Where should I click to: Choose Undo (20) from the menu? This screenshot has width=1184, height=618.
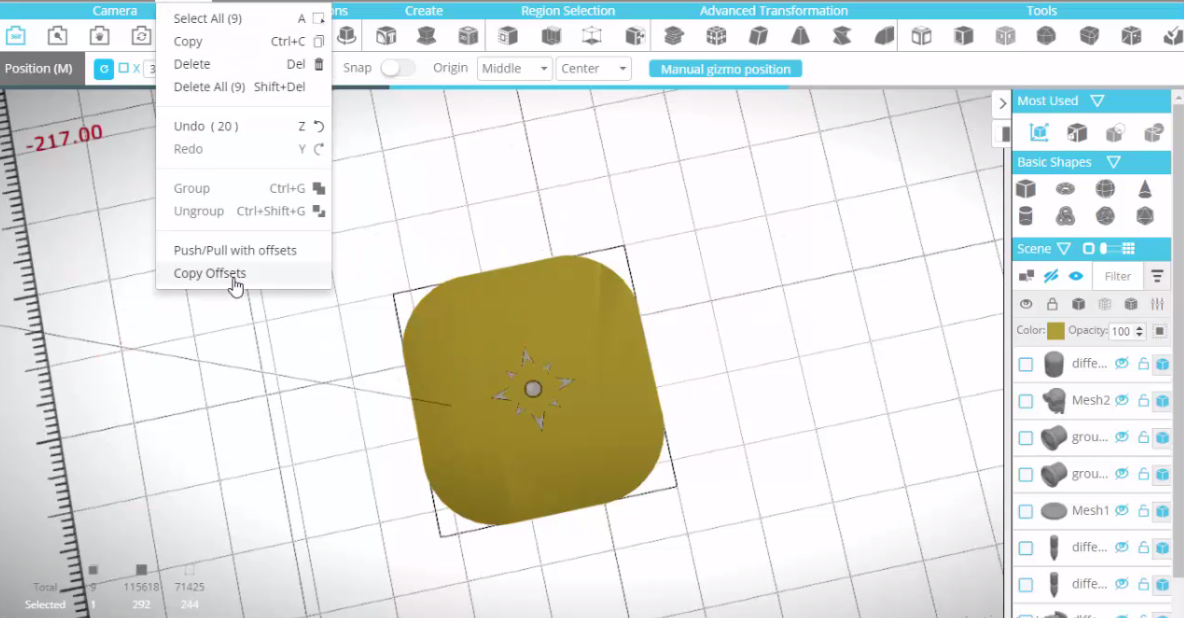click(x=244, y=126)
